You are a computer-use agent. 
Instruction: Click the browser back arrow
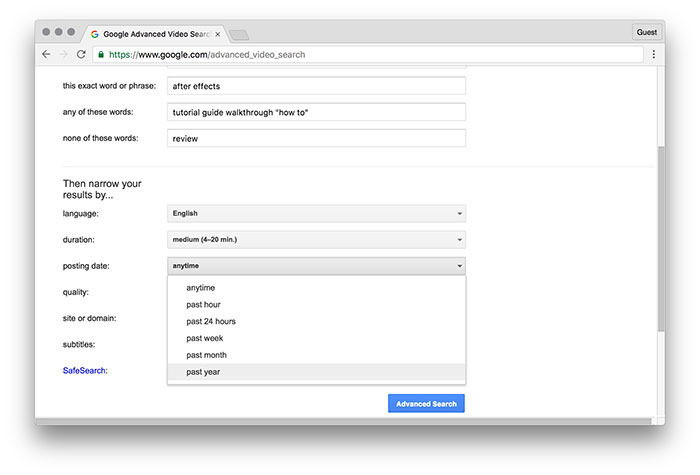(46, 54)
